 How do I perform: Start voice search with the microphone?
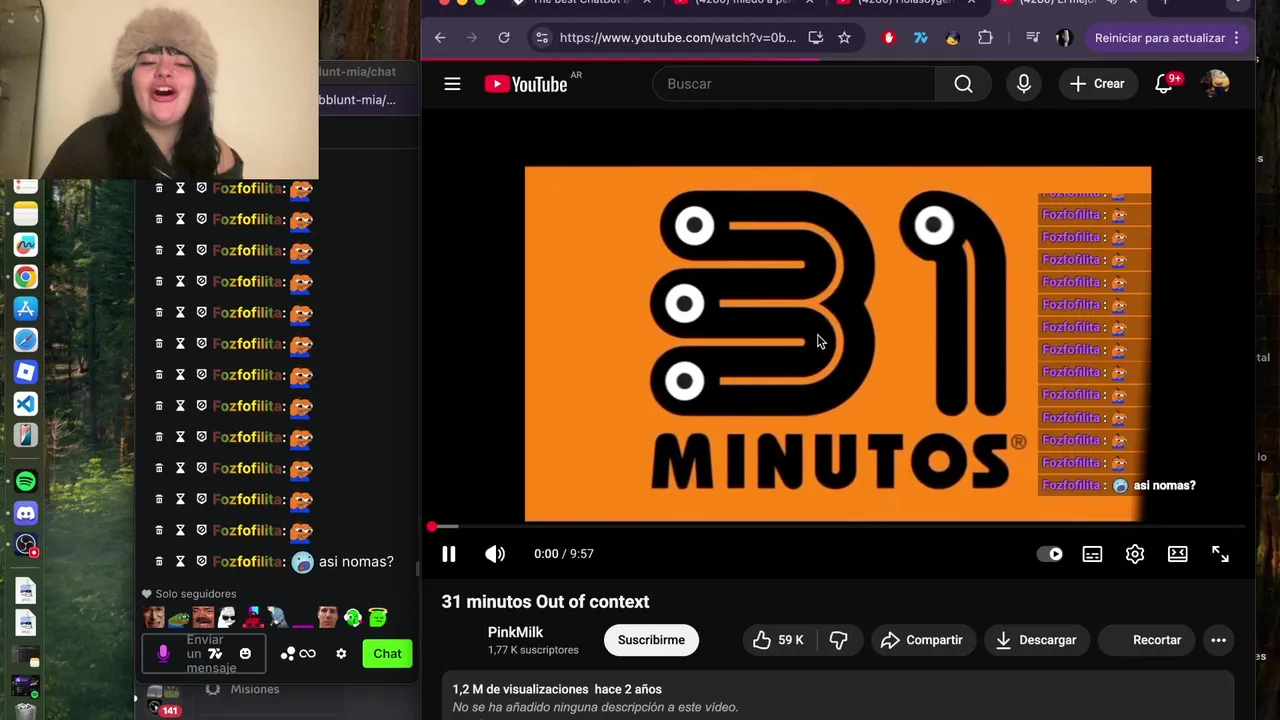pos(1024,84)
